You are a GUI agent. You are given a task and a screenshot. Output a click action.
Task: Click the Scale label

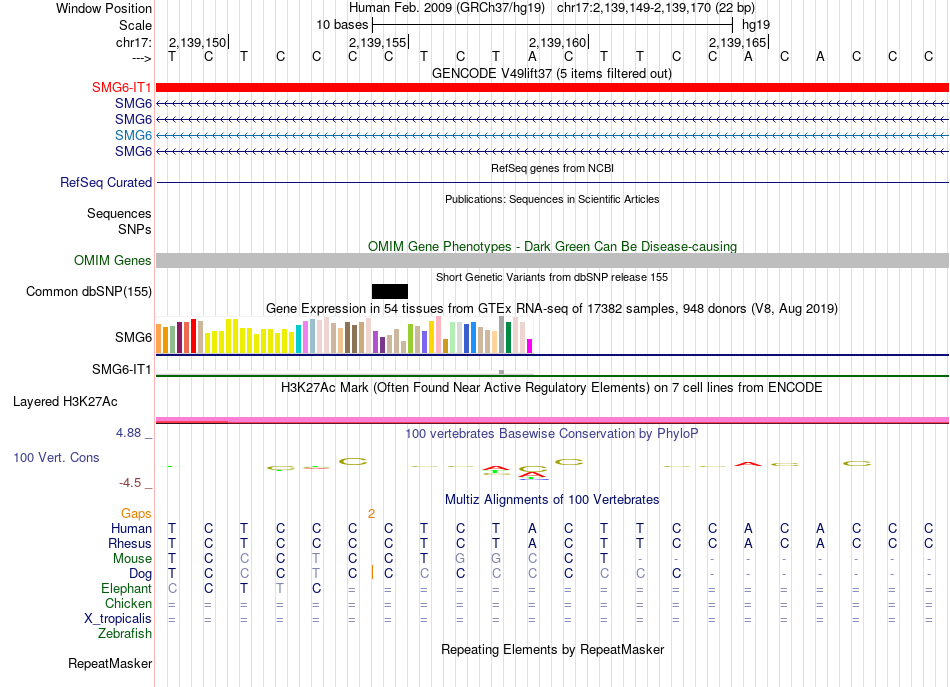coord(135,25)
